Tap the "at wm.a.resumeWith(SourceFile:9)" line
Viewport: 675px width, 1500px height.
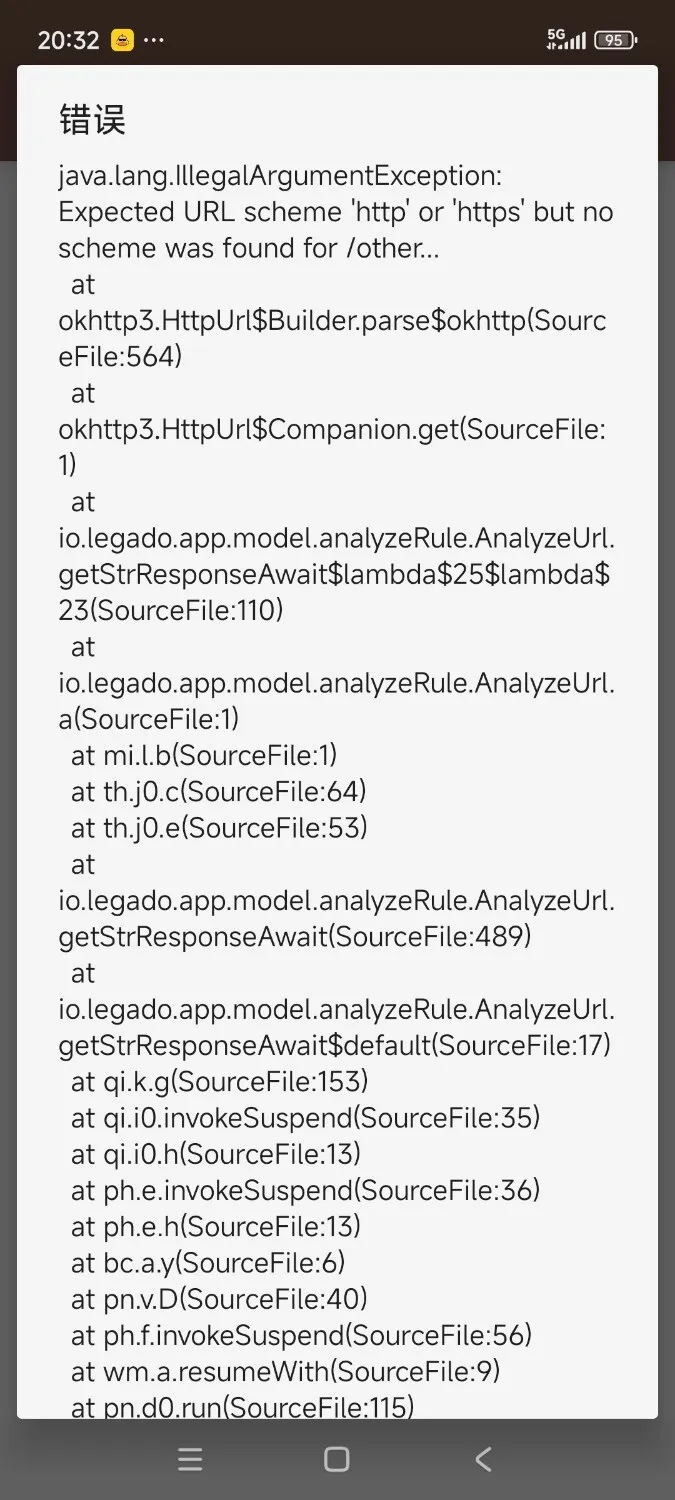285,1371
